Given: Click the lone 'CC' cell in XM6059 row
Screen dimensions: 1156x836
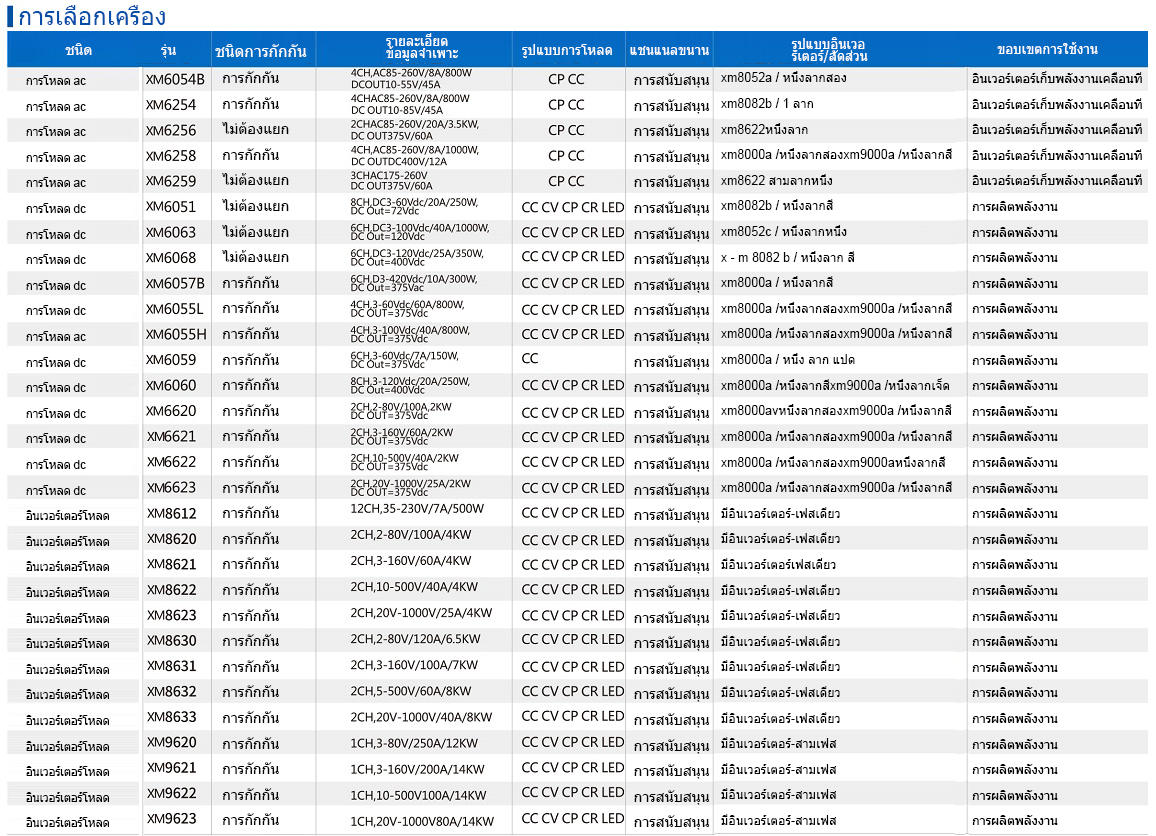Looking at the screenshot, I should (530, 358).
